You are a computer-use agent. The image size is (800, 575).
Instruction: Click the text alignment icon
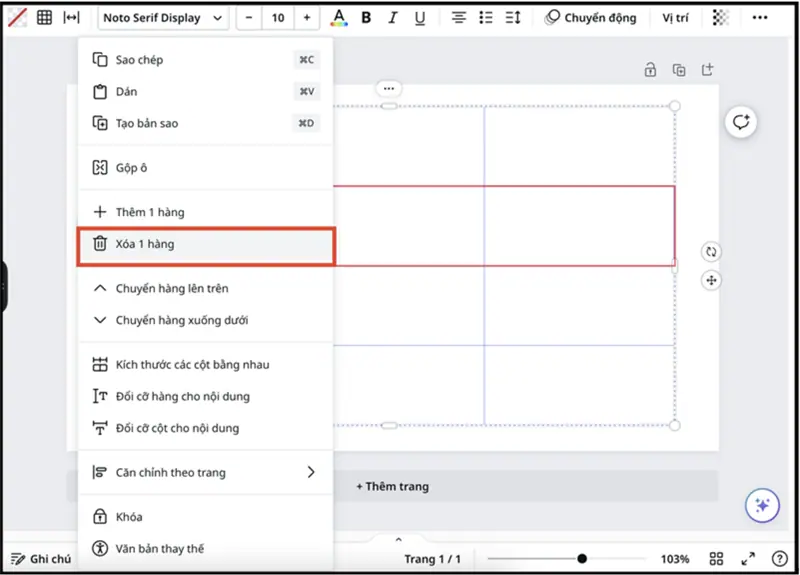click(x=459, y=18)
